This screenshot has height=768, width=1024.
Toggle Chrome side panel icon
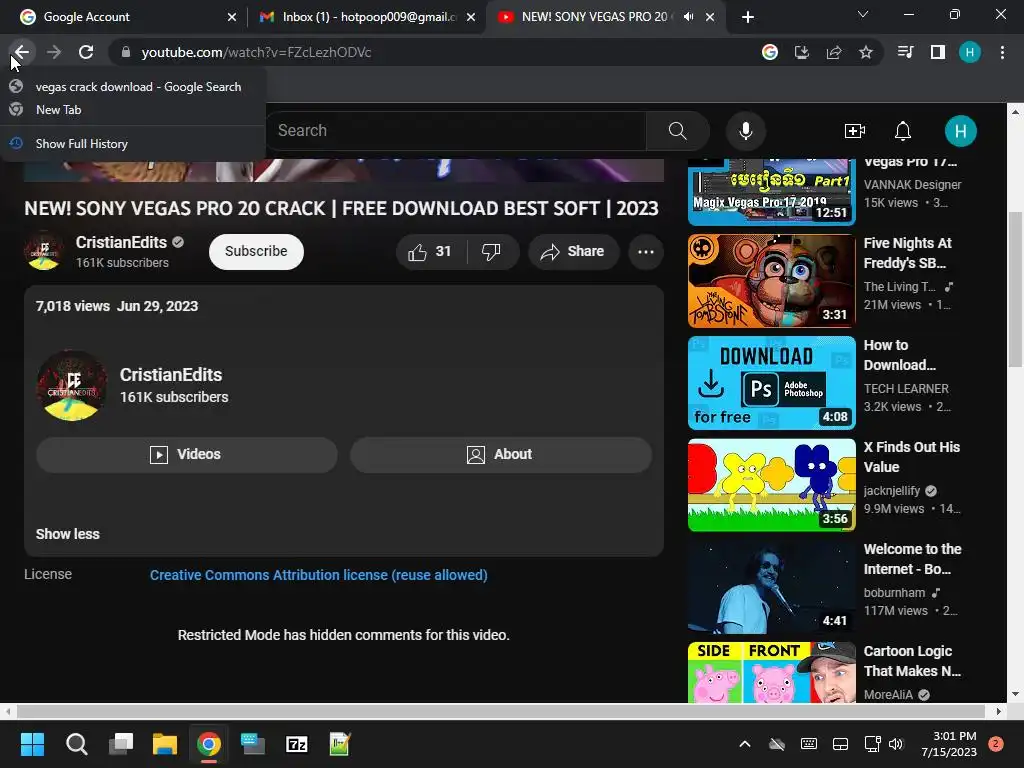938,52
